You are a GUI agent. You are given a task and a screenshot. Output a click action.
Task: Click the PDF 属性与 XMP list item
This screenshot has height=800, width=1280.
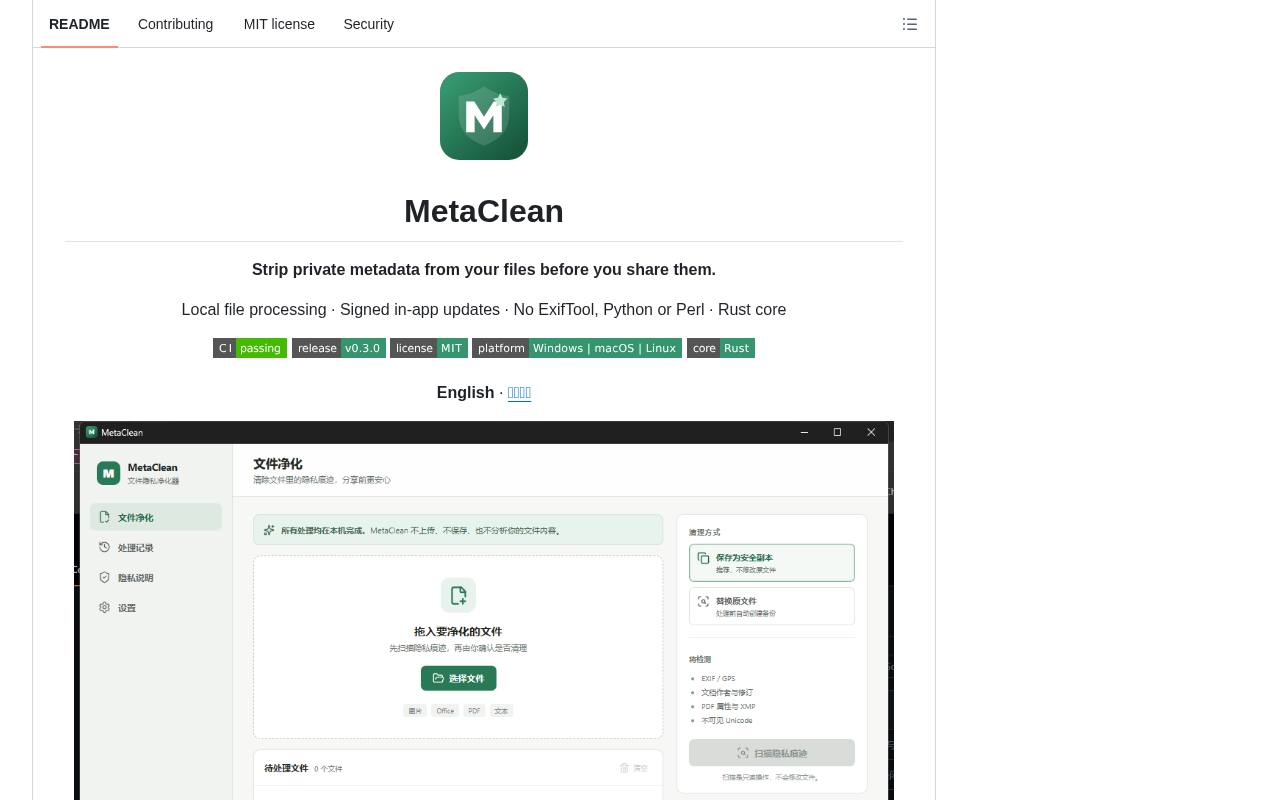click(728, 706)
